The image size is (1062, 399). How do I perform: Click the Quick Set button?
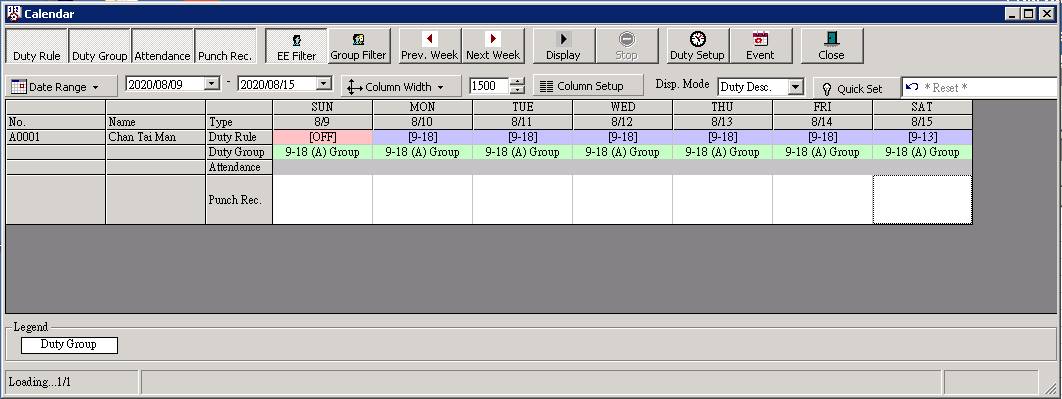click(x=856, y=88)
